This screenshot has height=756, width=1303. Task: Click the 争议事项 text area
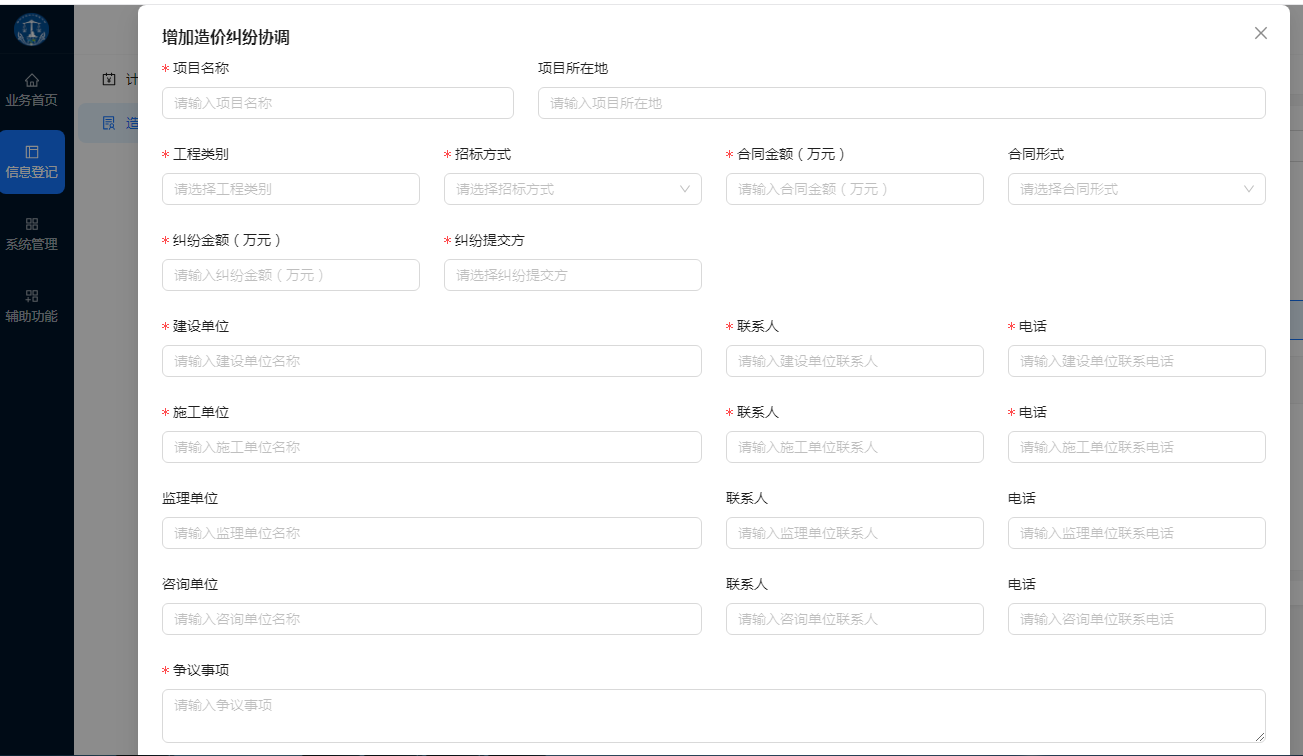point(714,716)
